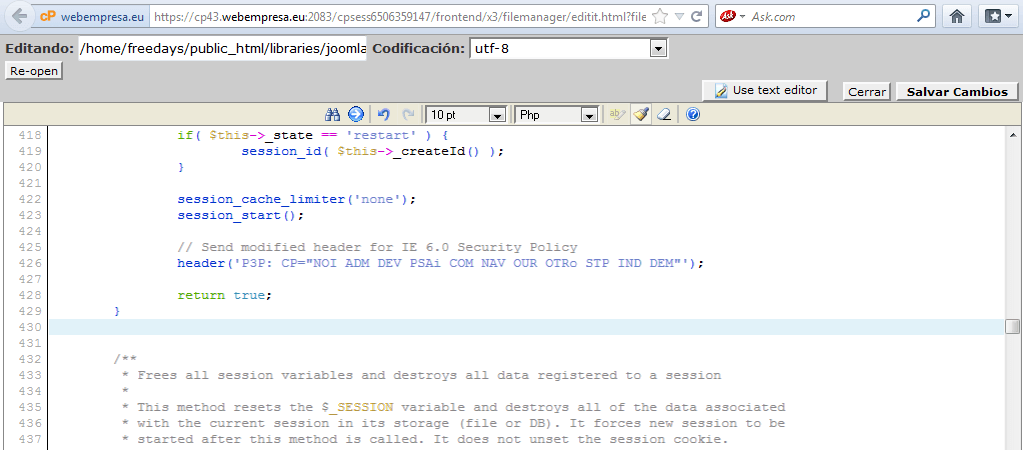This screenshot has width=1023, height=450.
Task: Click the vertical scrollbar thumb
Action: [x=1013, y=326]
